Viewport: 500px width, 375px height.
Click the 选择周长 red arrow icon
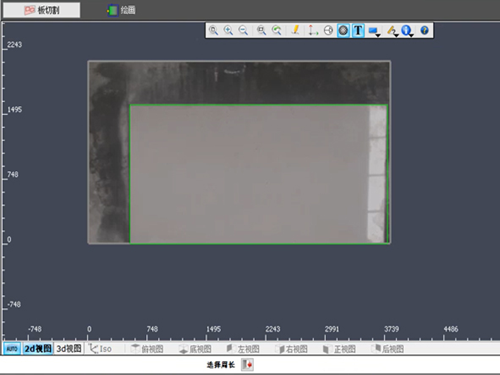(x=248, y=365)
